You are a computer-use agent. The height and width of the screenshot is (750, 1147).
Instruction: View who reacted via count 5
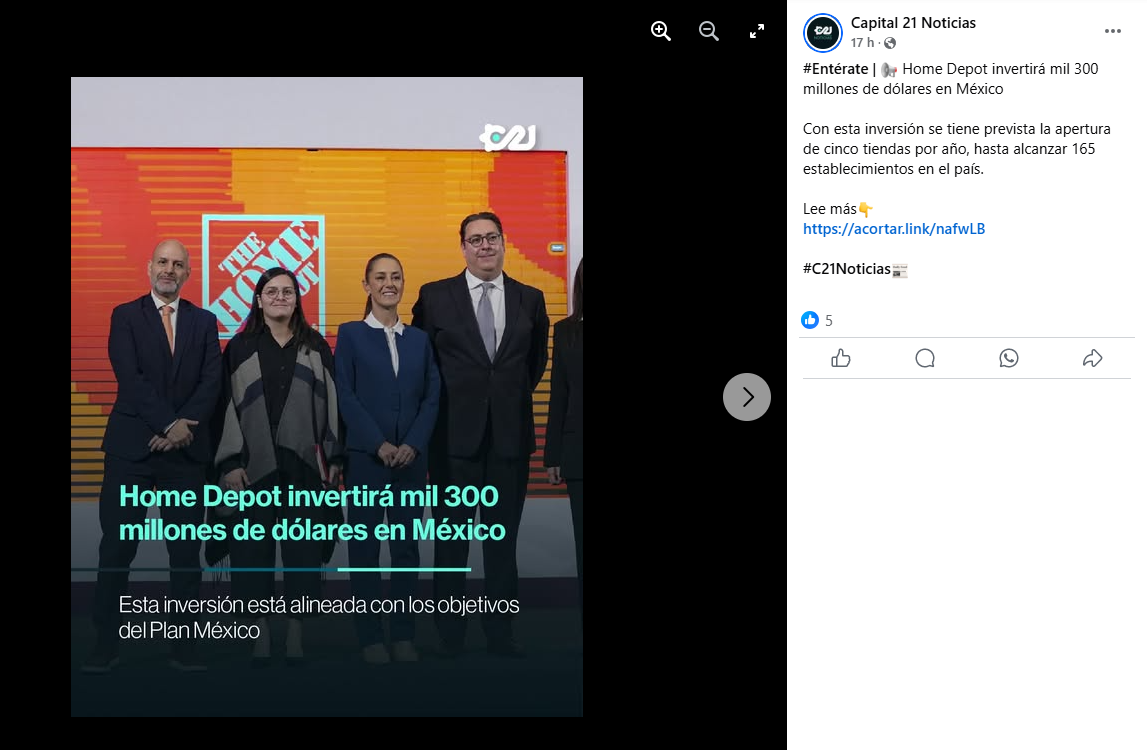point(829,321)
